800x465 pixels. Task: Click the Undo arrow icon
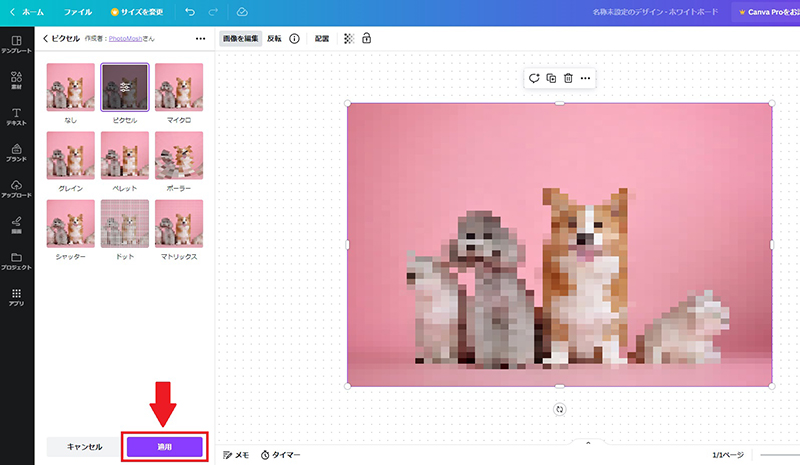[x=190, y=12]
